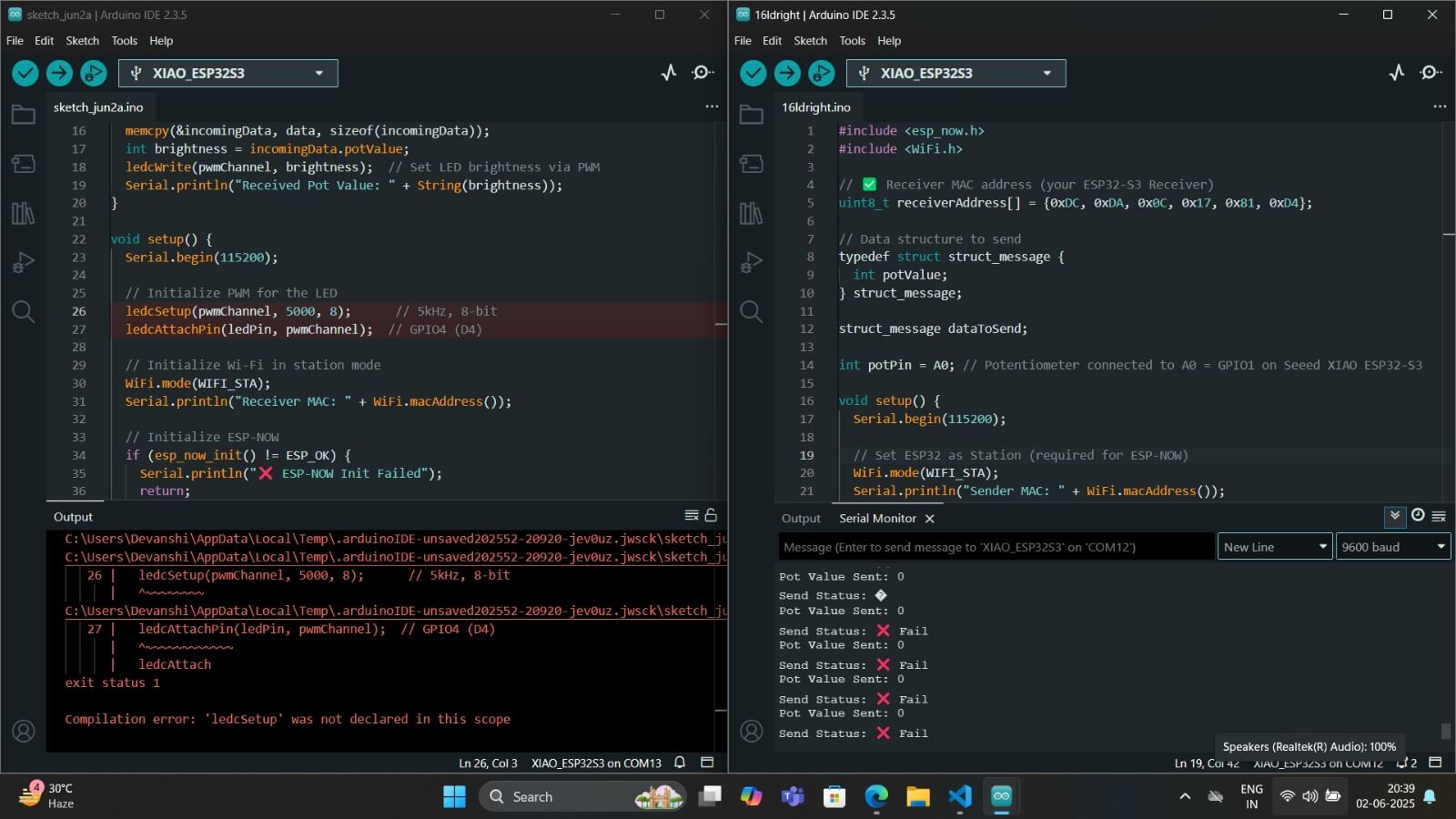Screen dimensions: 1456x819
Task: Switch to Output tab in 16ldright
Action: coord(801,519)
